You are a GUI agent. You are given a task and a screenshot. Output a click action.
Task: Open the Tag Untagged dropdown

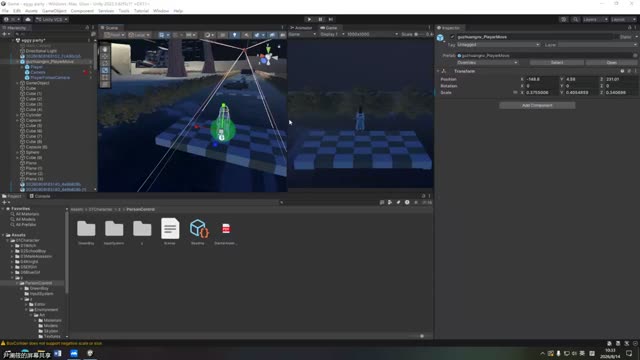498,44
